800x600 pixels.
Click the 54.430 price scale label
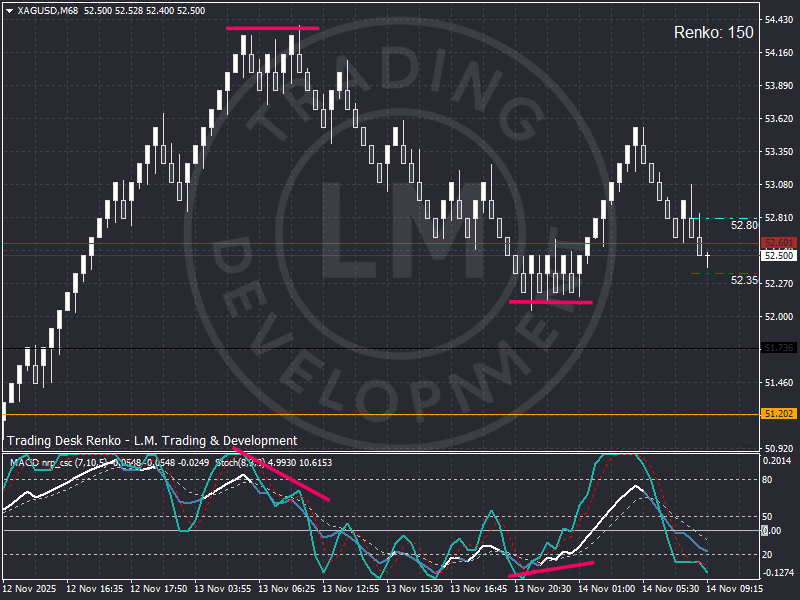click(x=778, y=20)
